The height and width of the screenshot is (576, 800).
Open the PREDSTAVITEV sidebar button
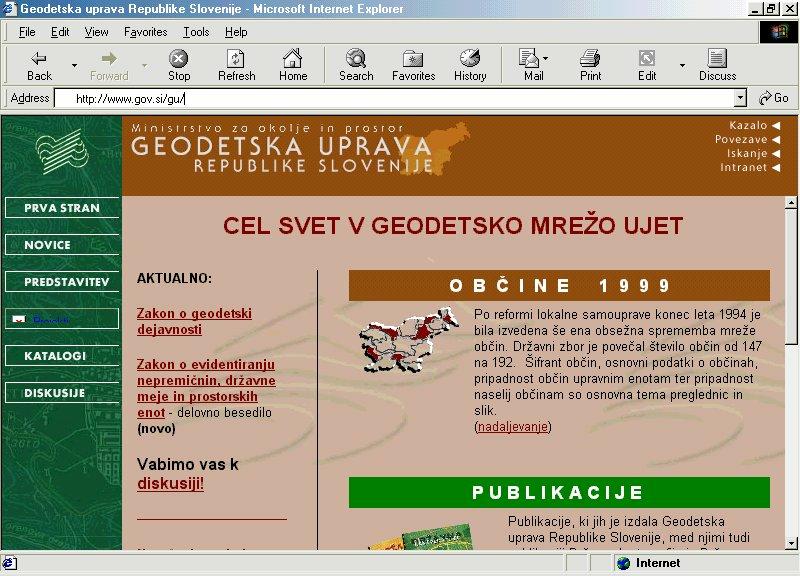tap(62, 282)
